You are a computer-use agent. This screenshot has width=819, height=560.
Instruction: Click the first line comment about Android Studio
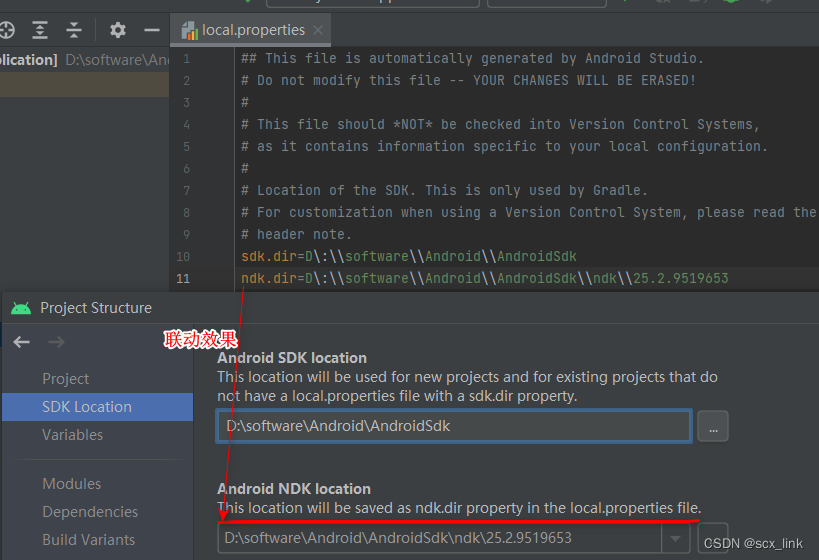point(472,59)
